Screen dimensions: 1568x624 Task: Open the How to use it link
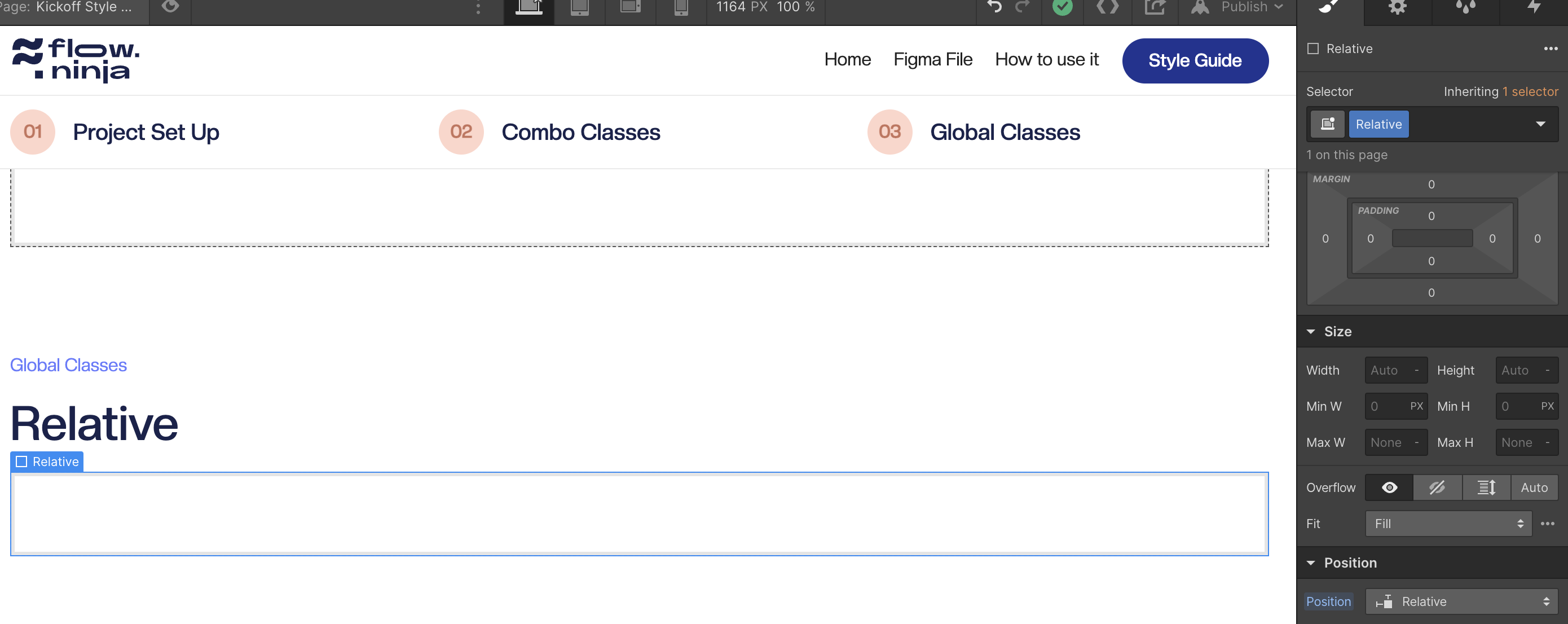click(x=1046, y=60)
